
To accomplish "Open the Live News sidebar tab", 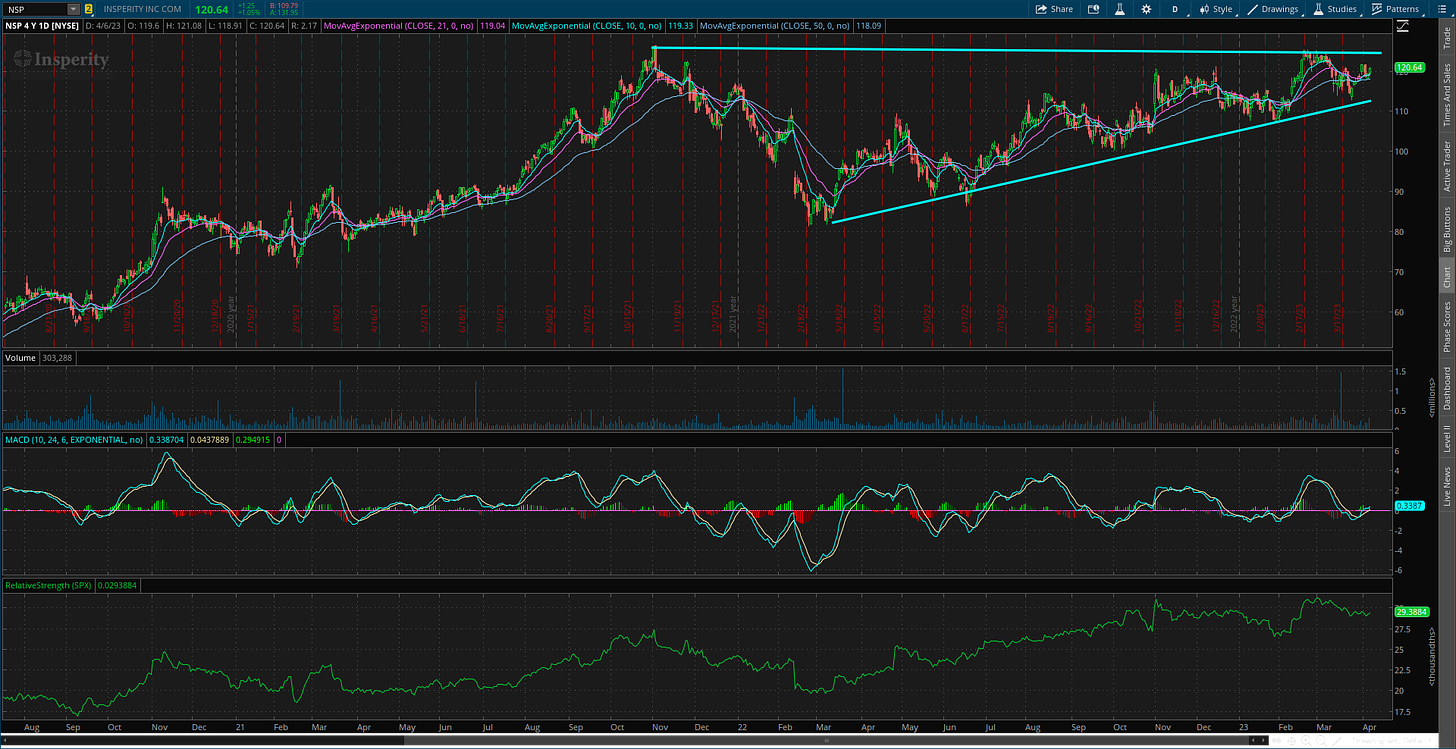I will [x=1447, y=485].
